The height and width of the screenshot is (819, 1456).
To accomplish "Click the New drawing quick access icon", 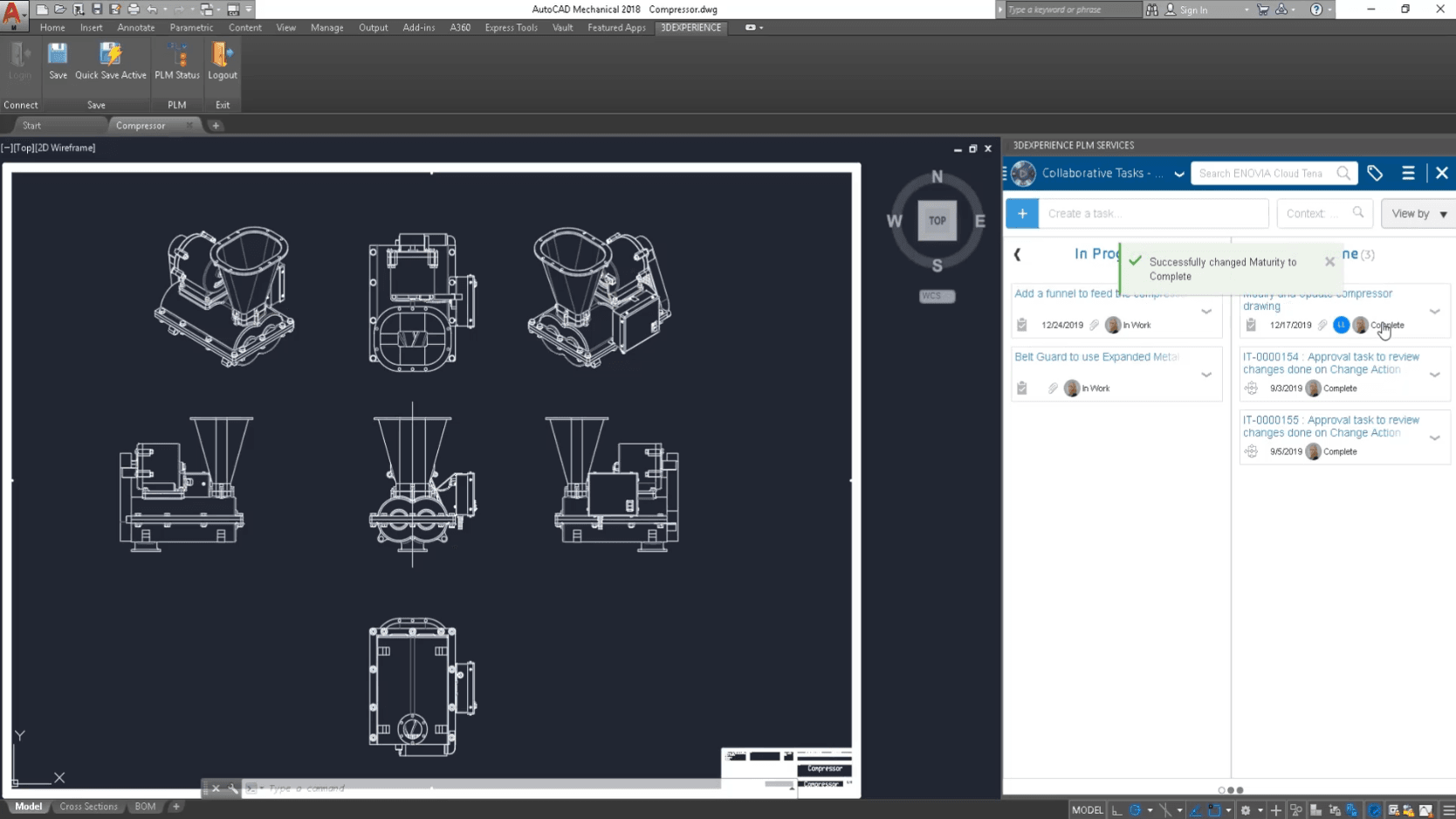I will (x=42, y=10).
